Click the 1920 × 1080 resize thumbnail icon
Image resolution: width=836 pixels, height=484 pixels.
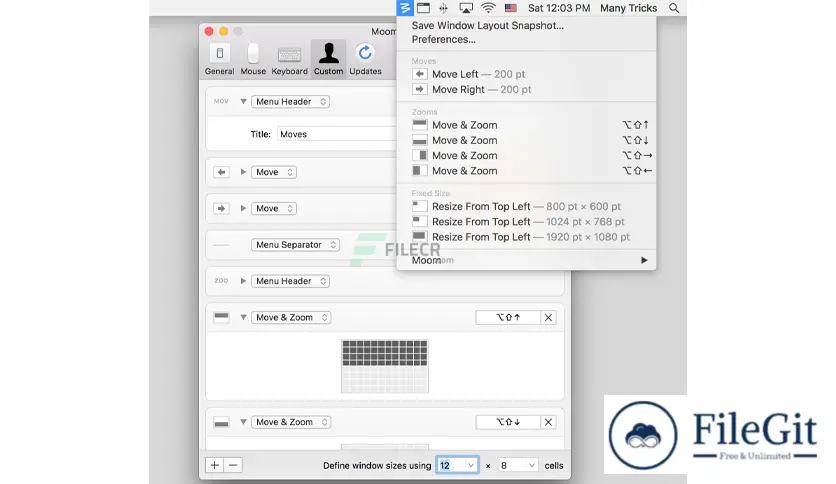click(x=420, y=237)
